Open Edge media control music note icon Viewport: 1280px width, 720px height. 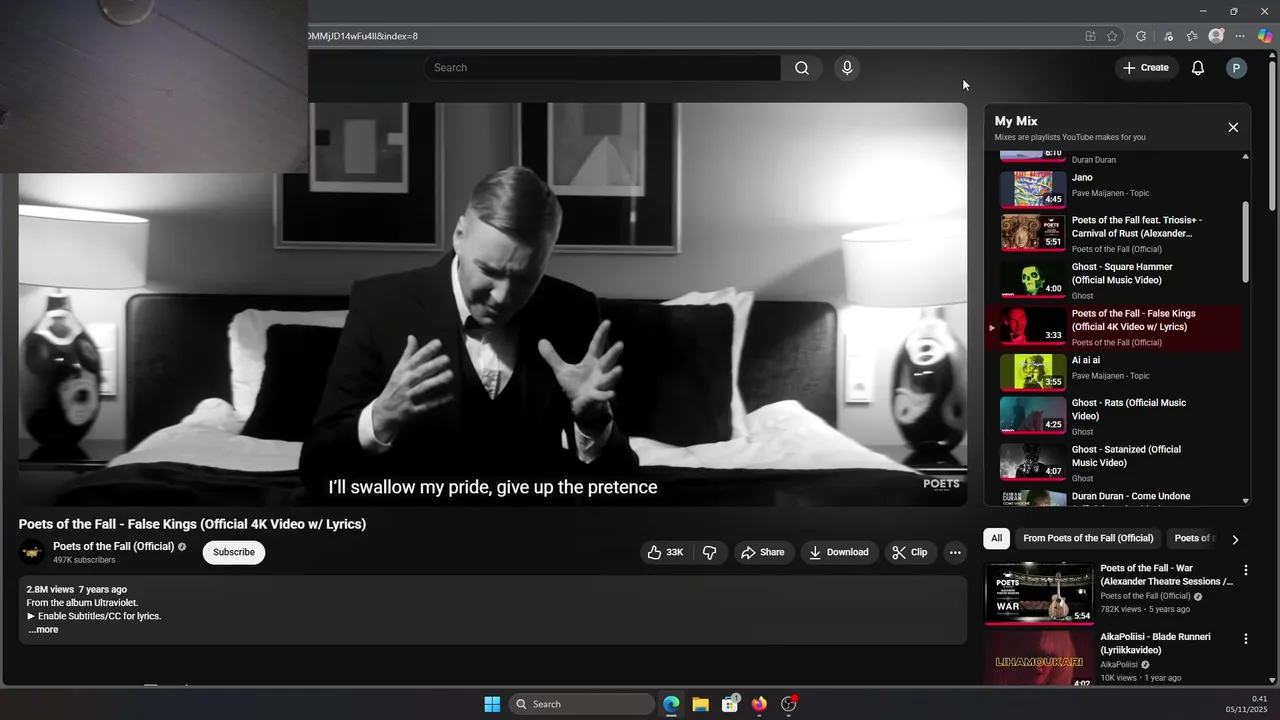pyautogui.click(x=1168, y=36)
